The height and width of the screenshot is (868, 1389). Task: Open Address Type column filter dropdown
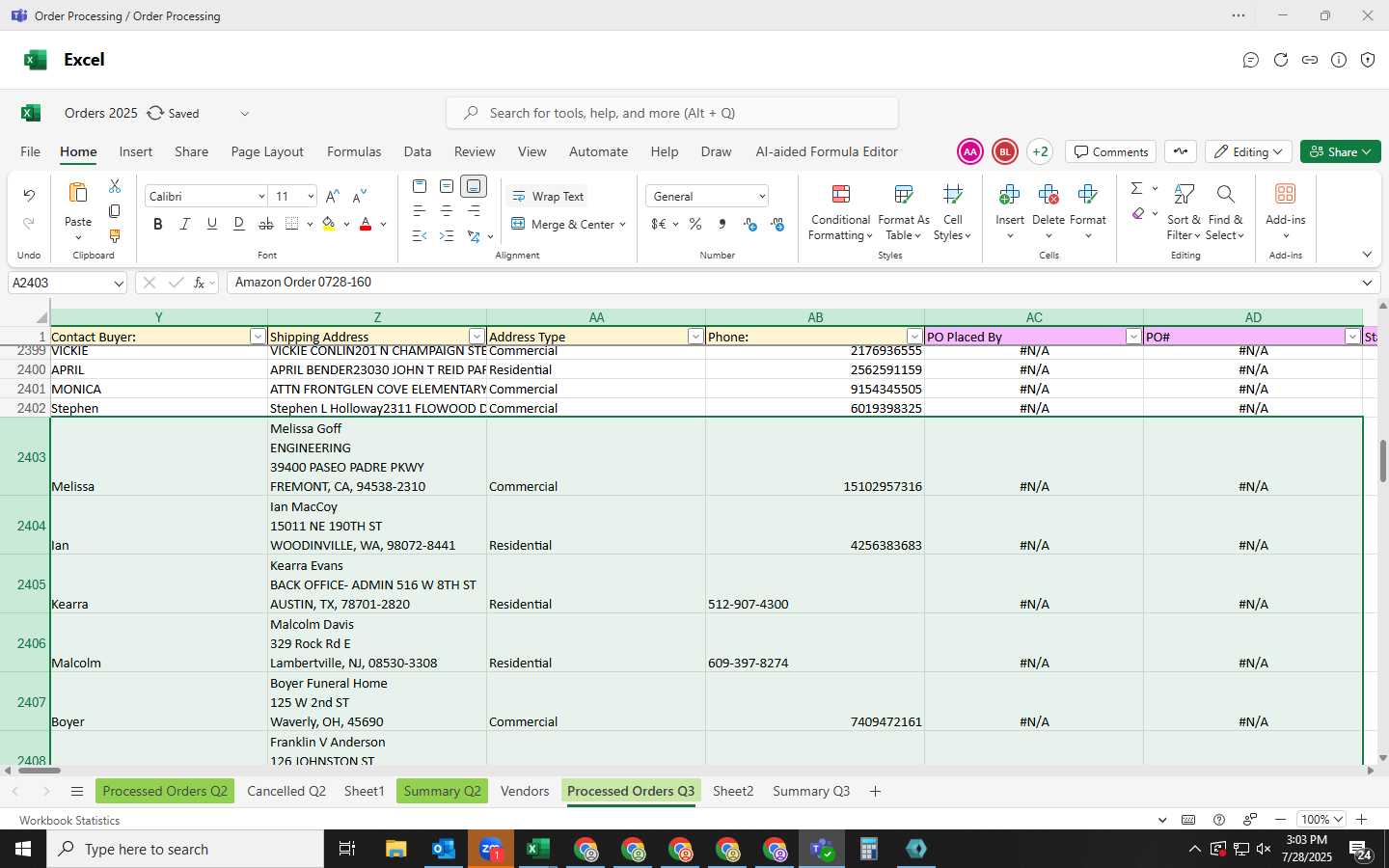coord(695,337)
